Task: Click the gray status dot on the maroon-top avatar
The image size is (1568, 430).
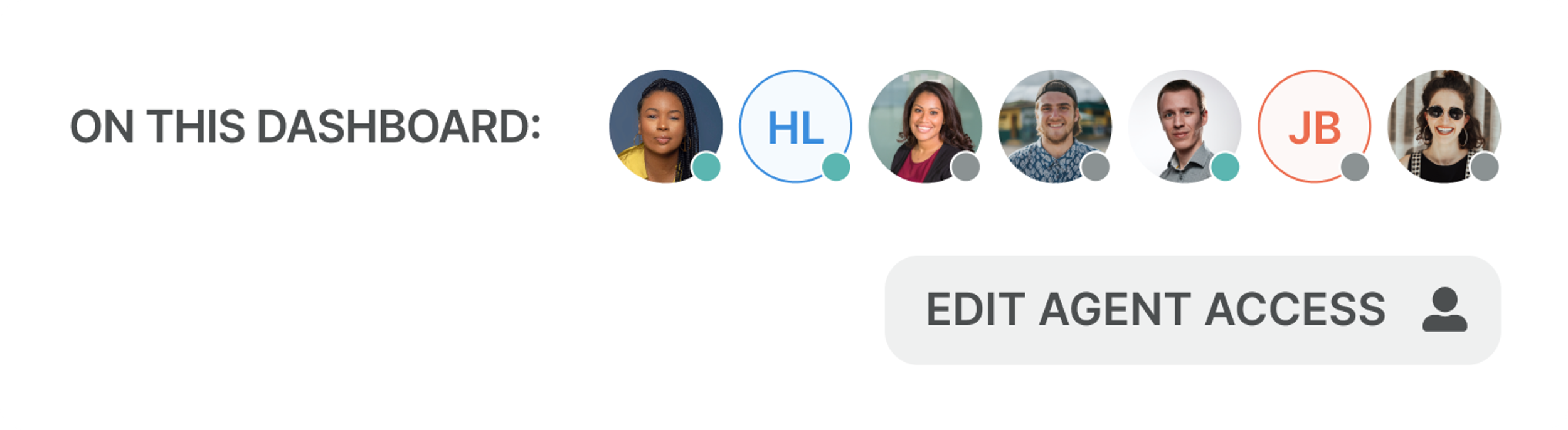Action: click(x=966, y=167)
